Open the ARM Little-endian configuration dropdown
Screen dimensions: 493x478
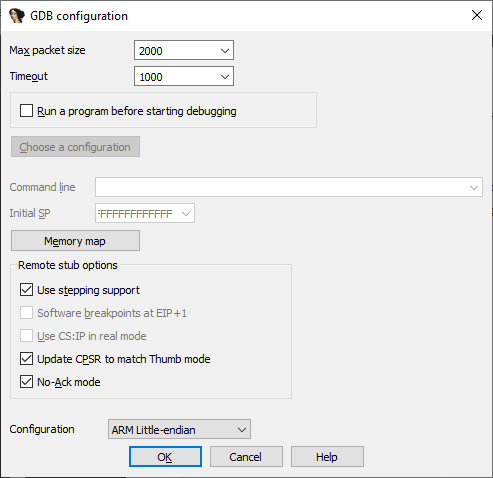click(x=179, y=429)
